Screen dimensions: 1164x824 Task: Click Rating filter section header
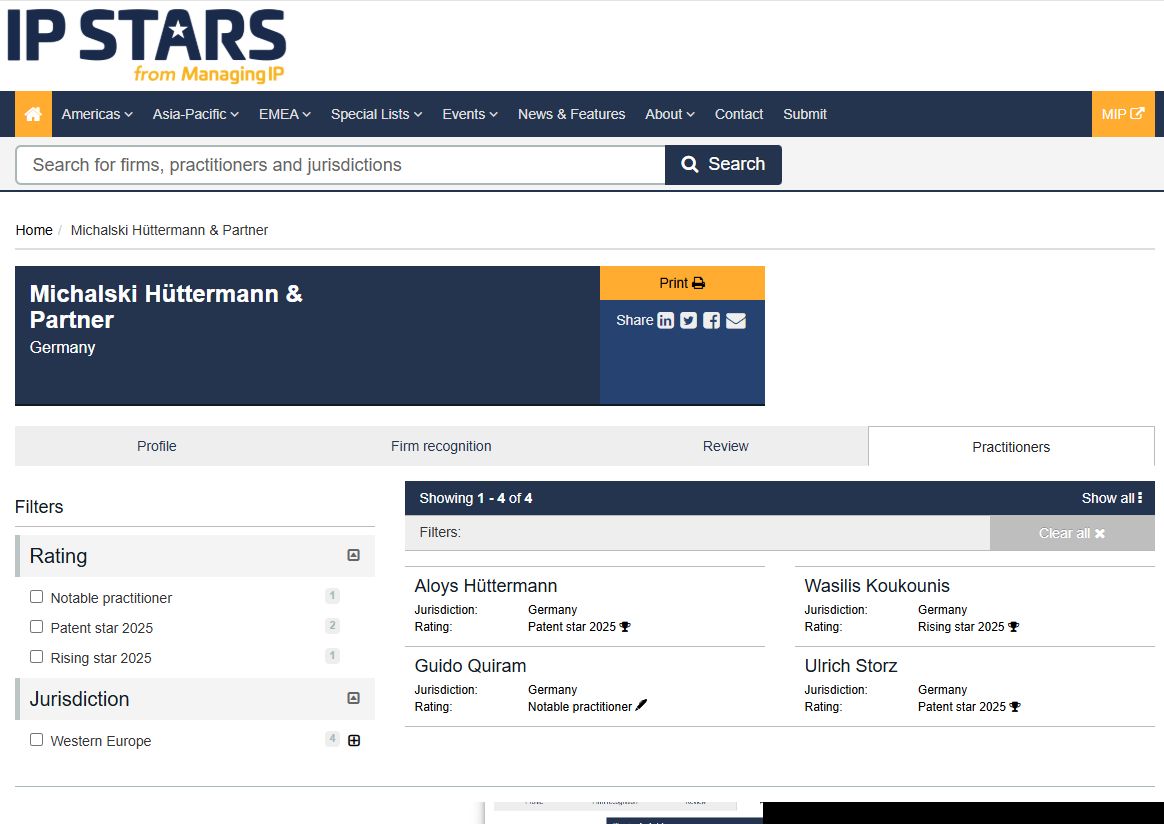pyautogui.click(x=195, y=556)
